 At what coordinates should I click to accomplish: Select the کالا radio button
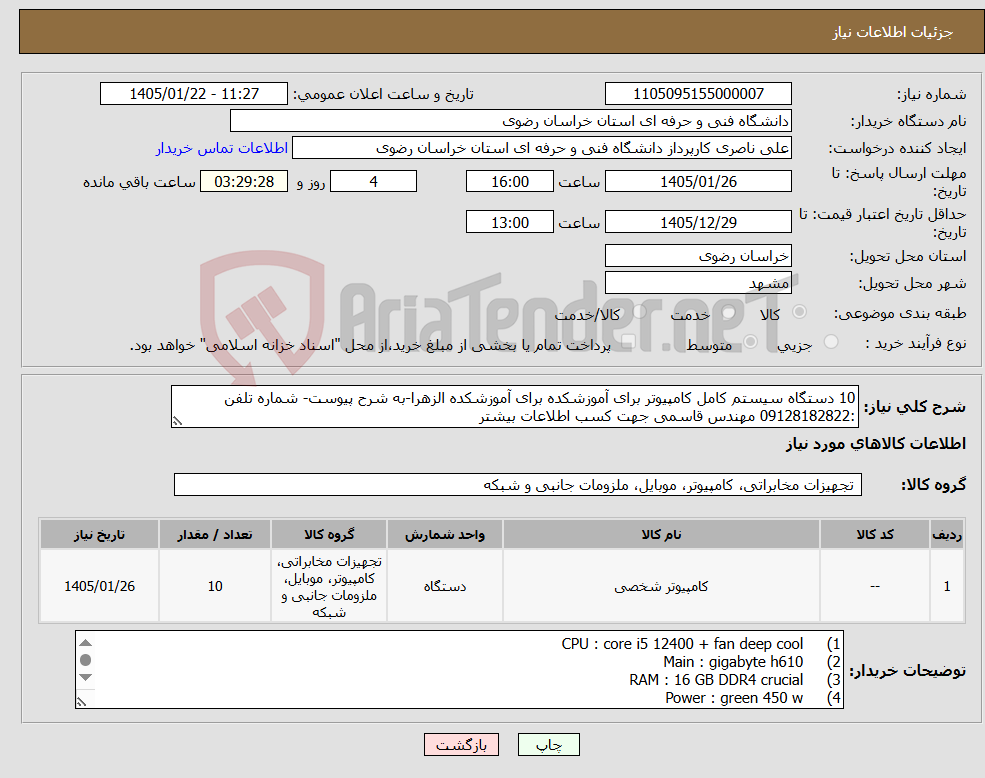pyautogui.click(x=800, y=312)
